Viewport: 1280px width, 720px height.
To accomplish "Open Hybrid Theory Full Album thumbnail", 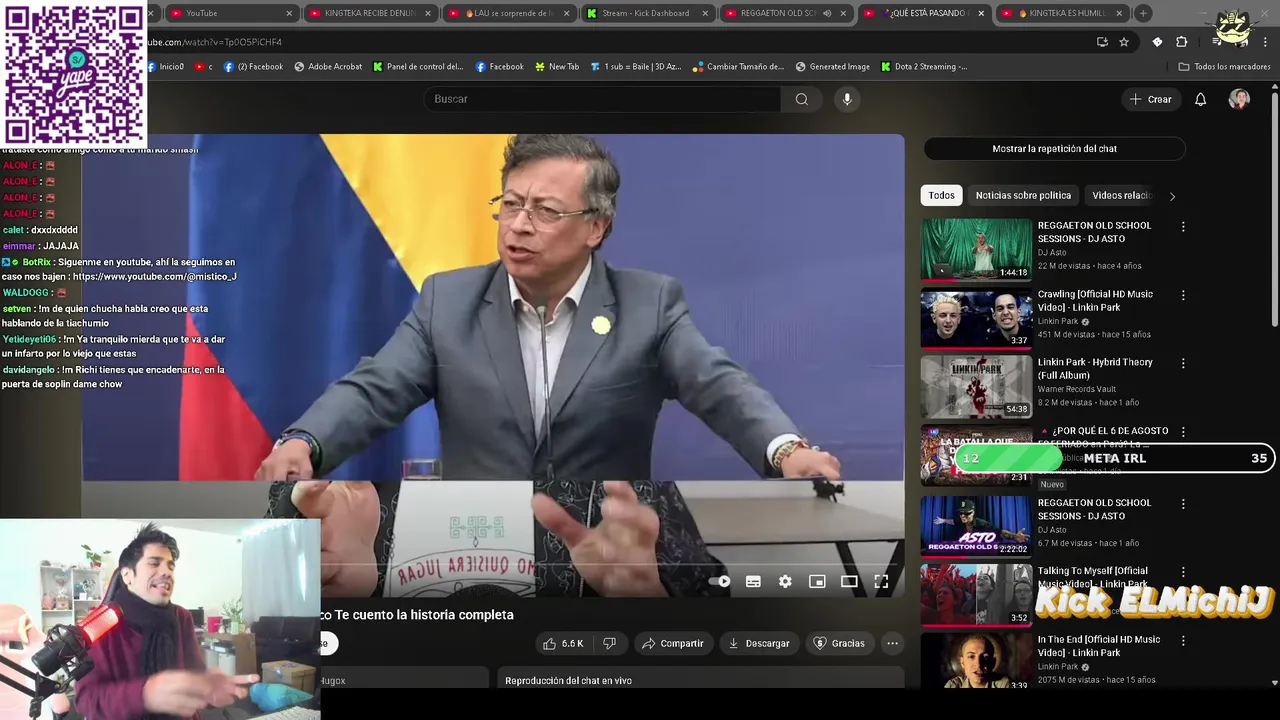I will [976, 387].
